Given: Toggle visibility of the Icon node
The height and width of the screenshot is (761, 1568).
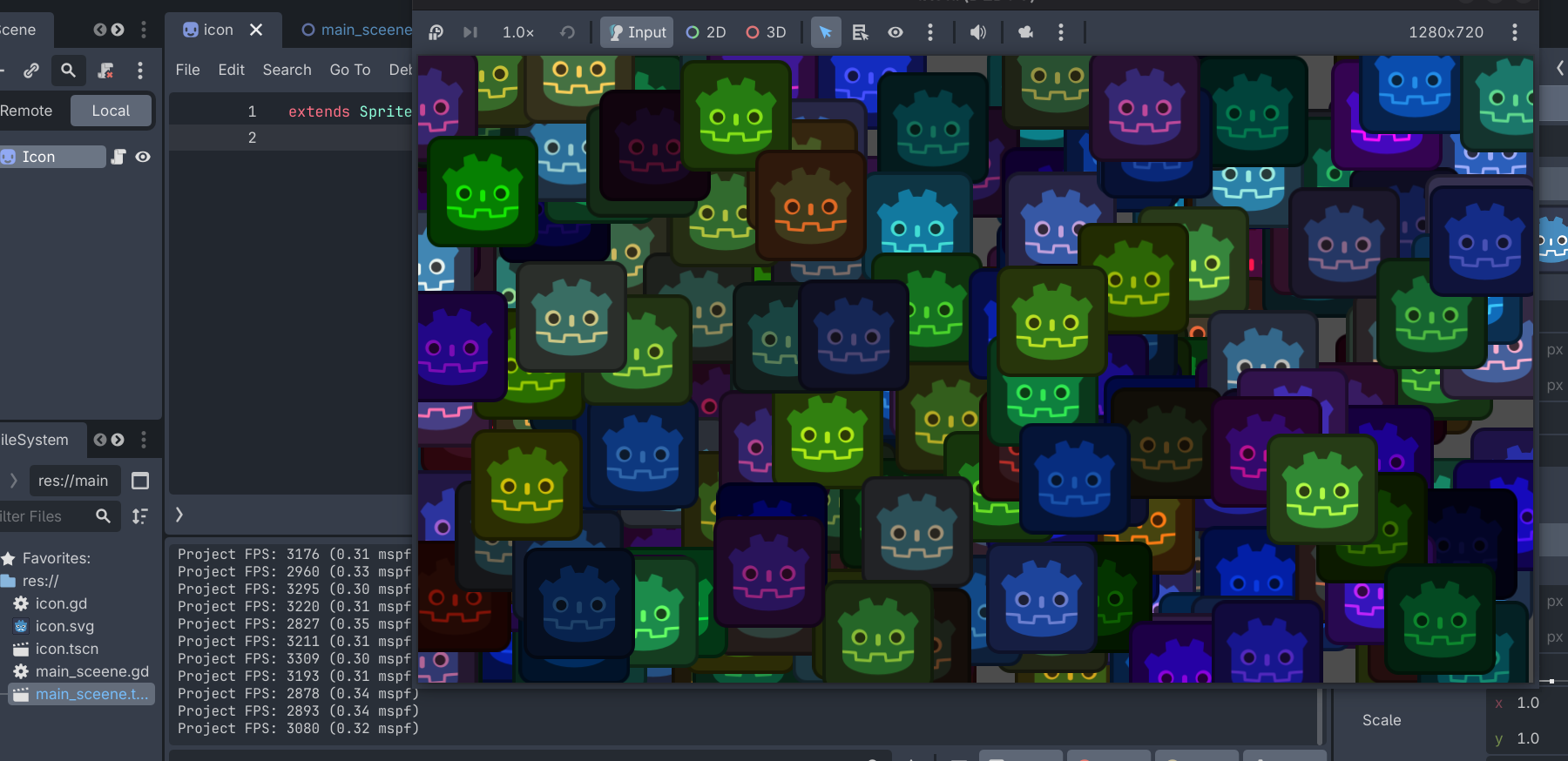Looking at the screenshot, I should point(143,157).
